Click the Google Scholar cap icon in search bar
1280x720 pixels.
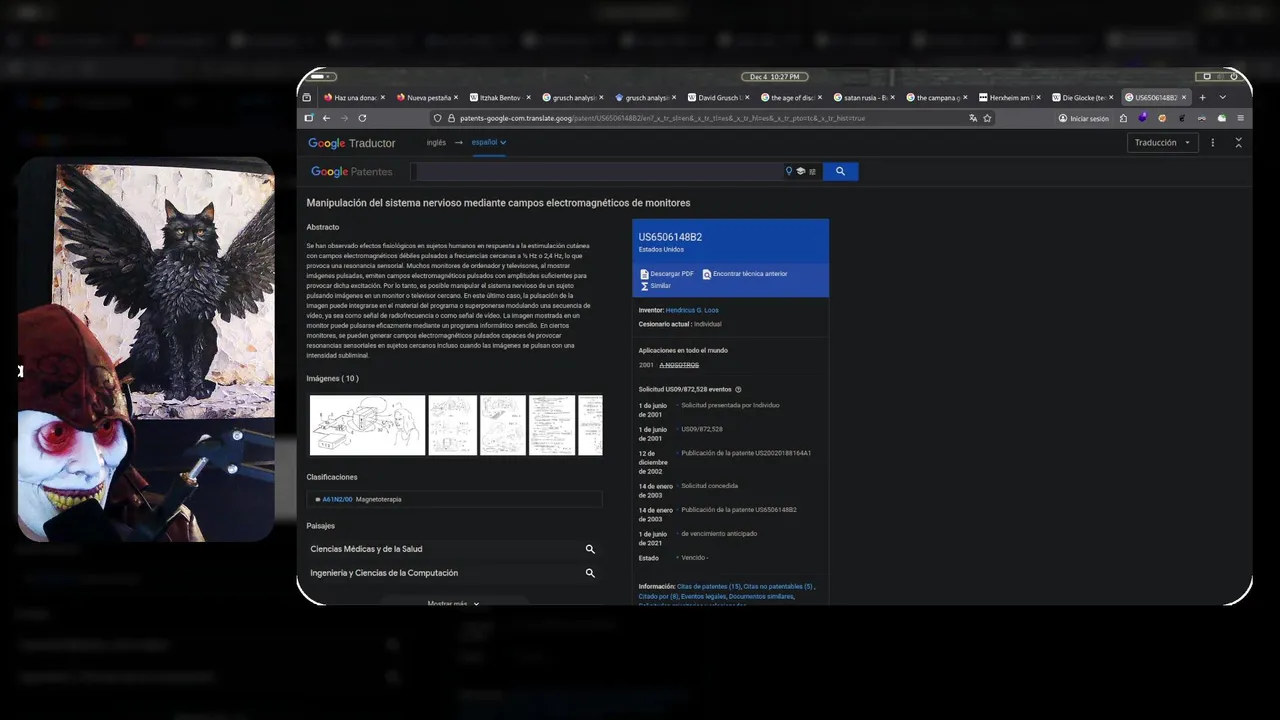(800, 171)
